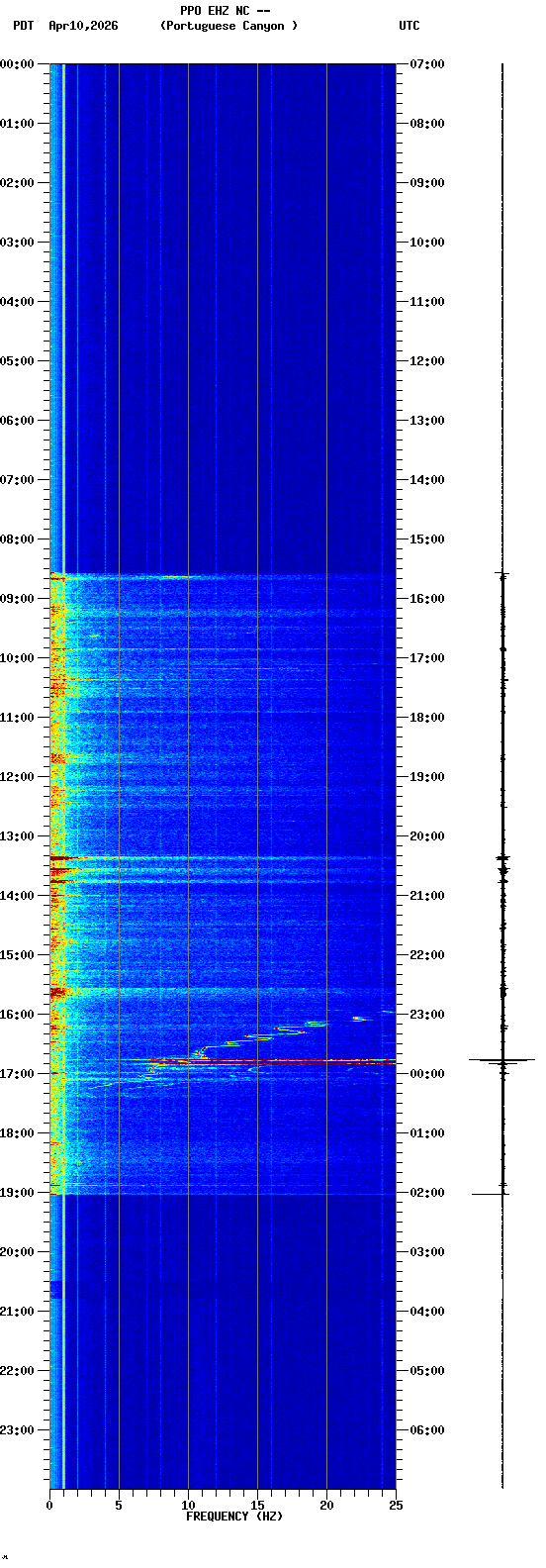Click '15:00' on the UTC time axis

tap(427, 539)
